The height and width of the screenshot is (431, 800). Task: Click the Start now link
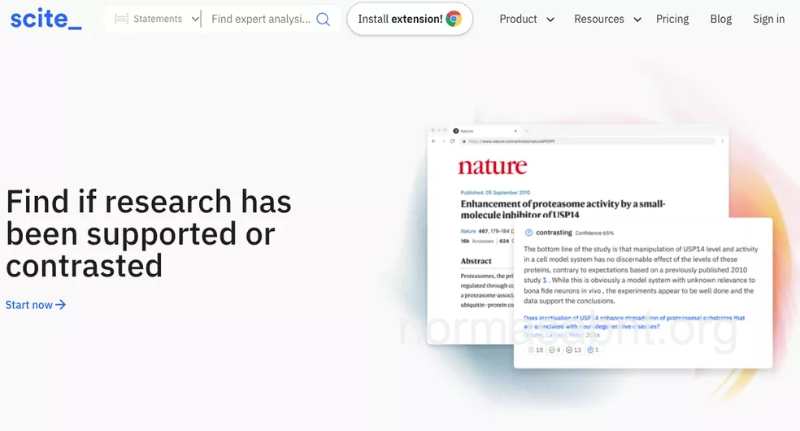pyautogui.click(x=29, y=305)
